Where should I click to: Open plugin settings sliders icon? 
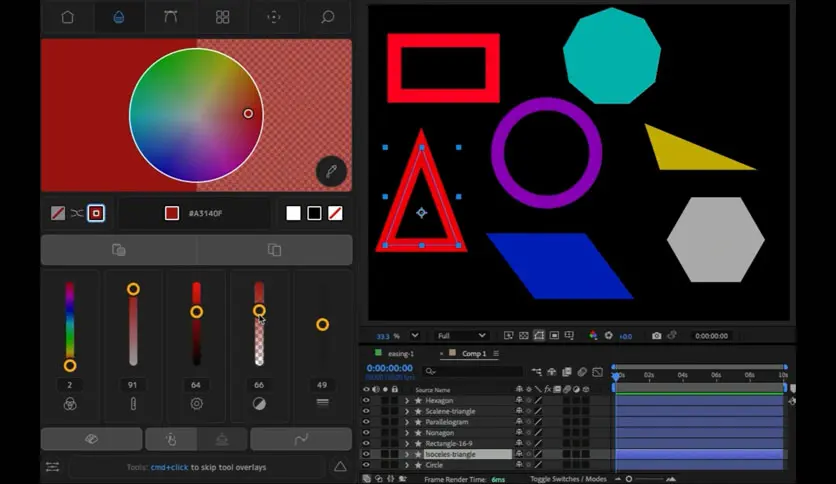(52, 467)
